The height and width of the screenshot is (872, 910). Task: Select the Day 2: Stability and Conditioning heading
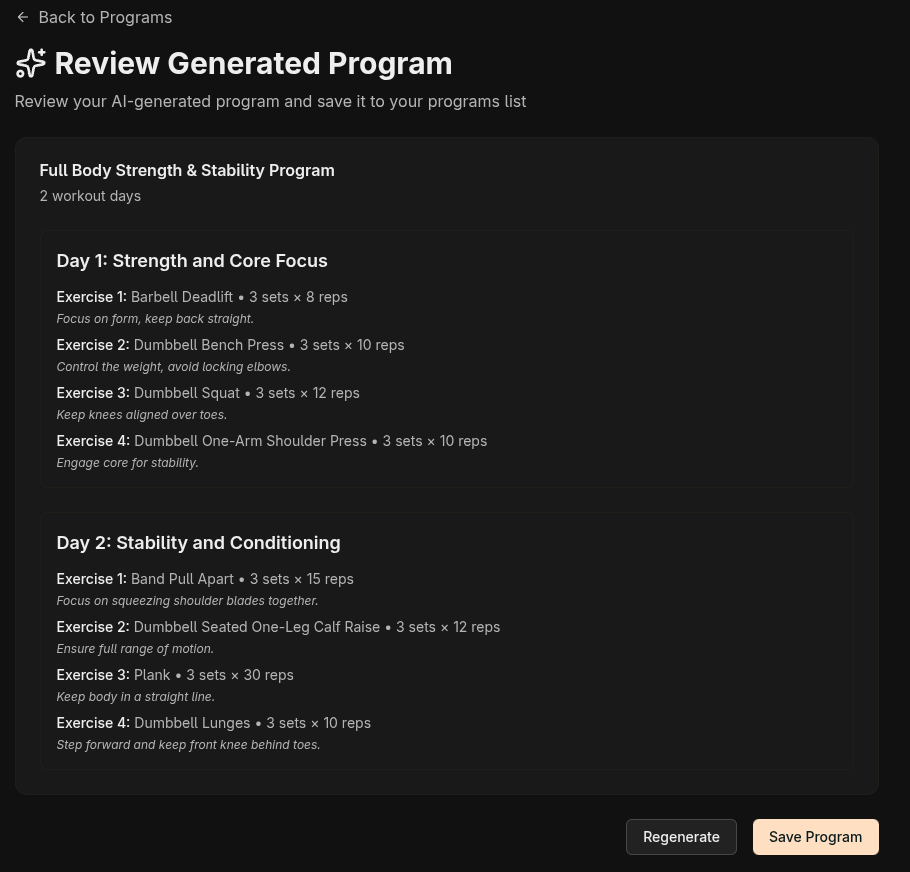coord(198,542)
